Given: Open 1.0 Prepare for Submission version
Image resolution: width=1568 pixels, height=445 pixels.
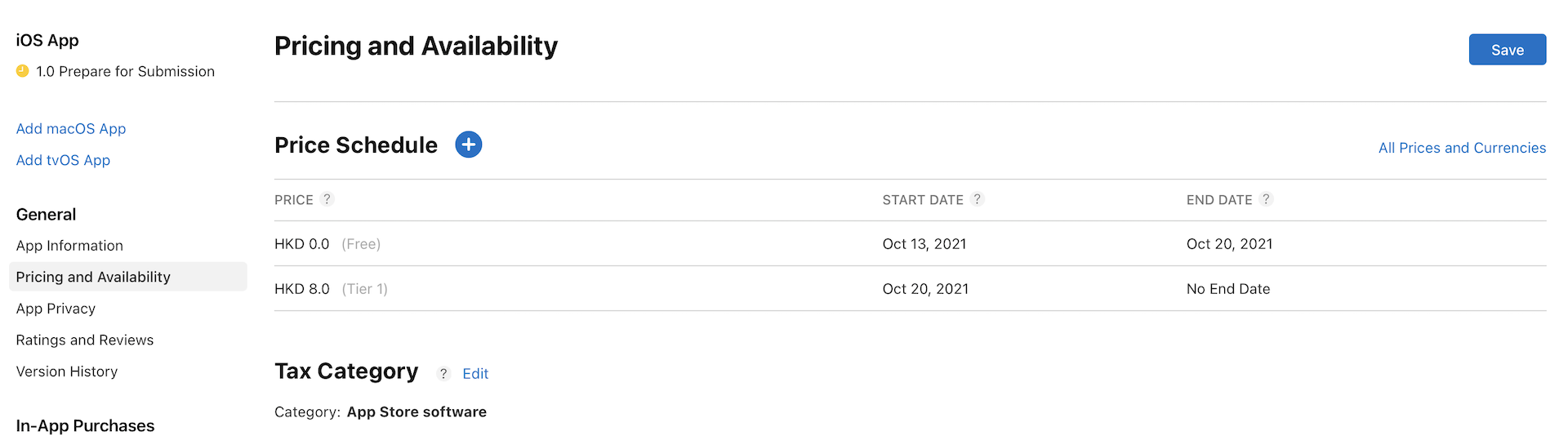Looking at the screenshot, I should [x=125, y=72].
